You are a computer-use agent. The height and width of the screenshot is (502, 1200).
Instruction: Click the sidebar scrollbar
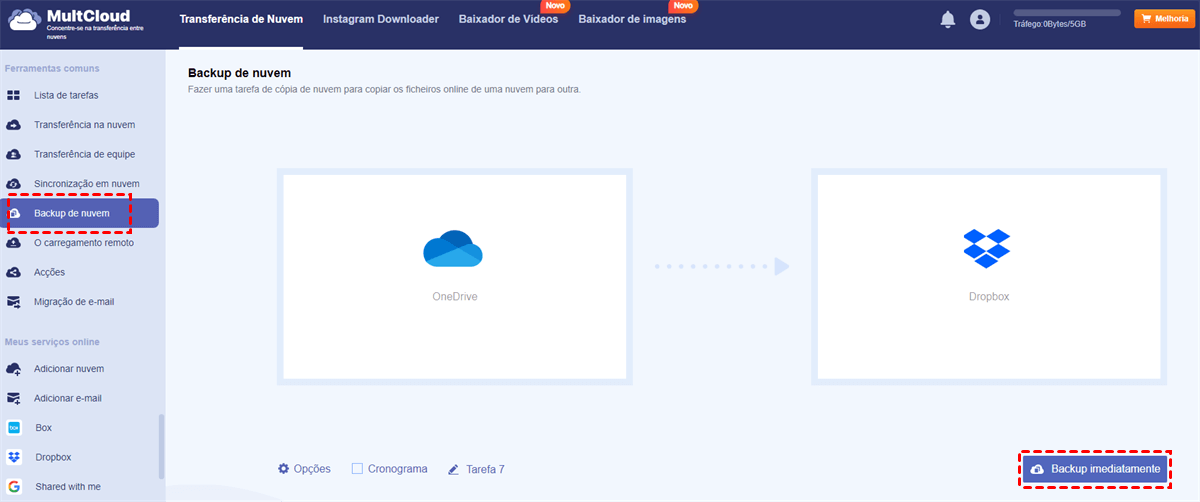(161, 447)
